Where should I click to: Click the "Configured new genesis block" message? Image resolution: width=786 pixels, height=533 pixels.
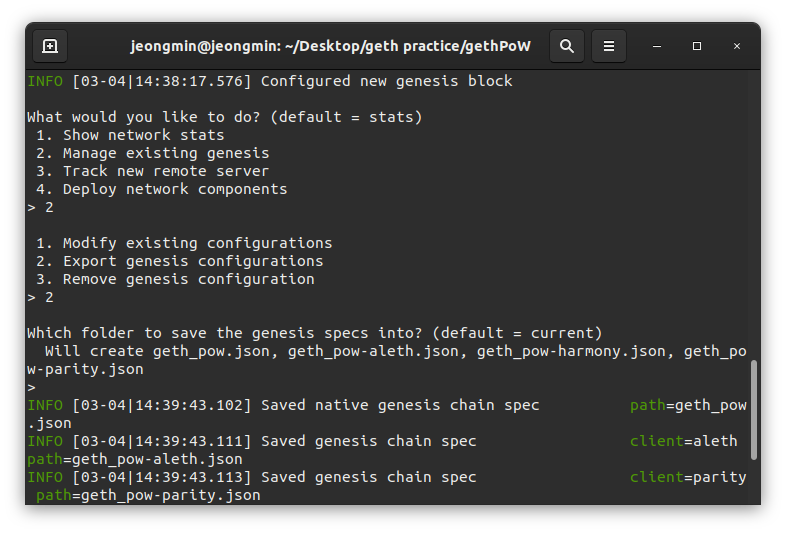tap(386, 81)
